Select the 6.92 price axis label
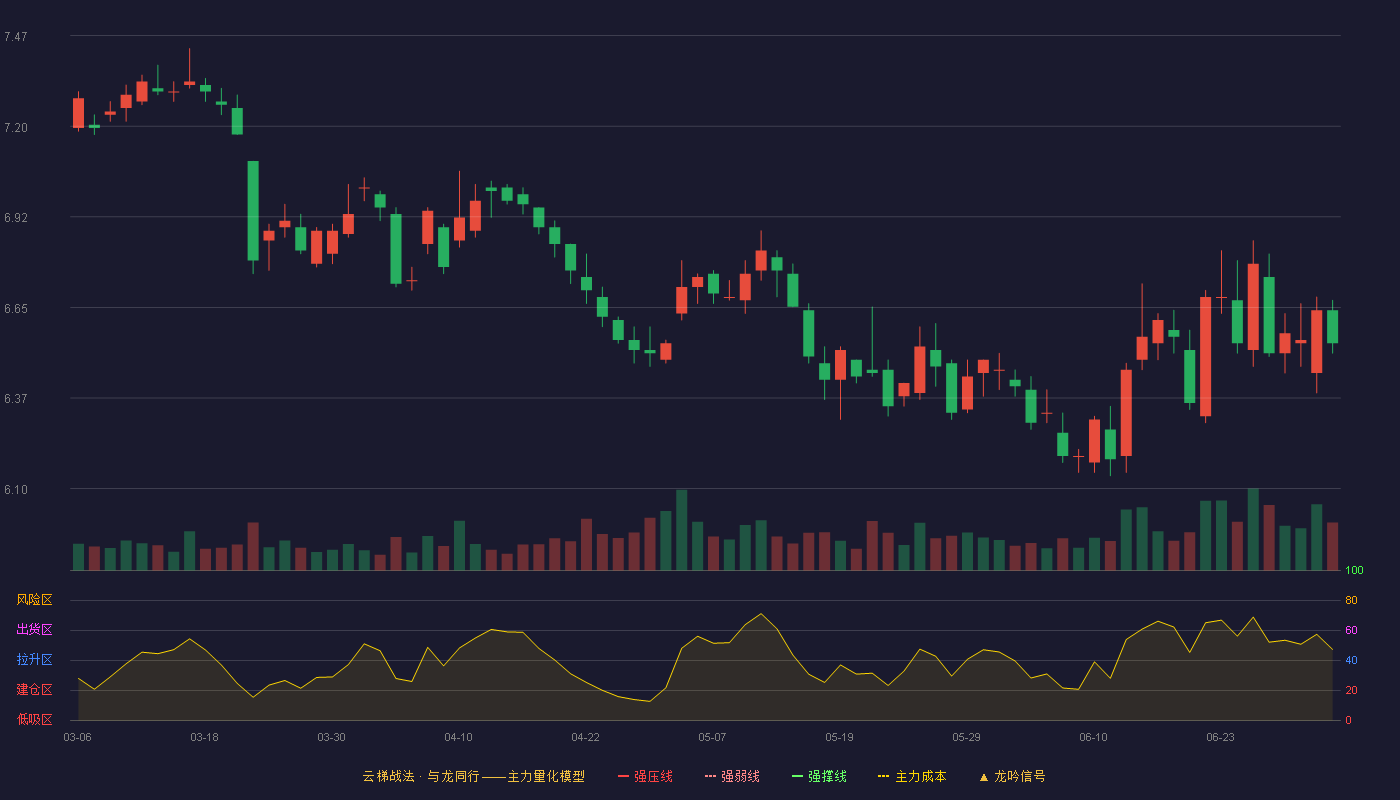 16,218
